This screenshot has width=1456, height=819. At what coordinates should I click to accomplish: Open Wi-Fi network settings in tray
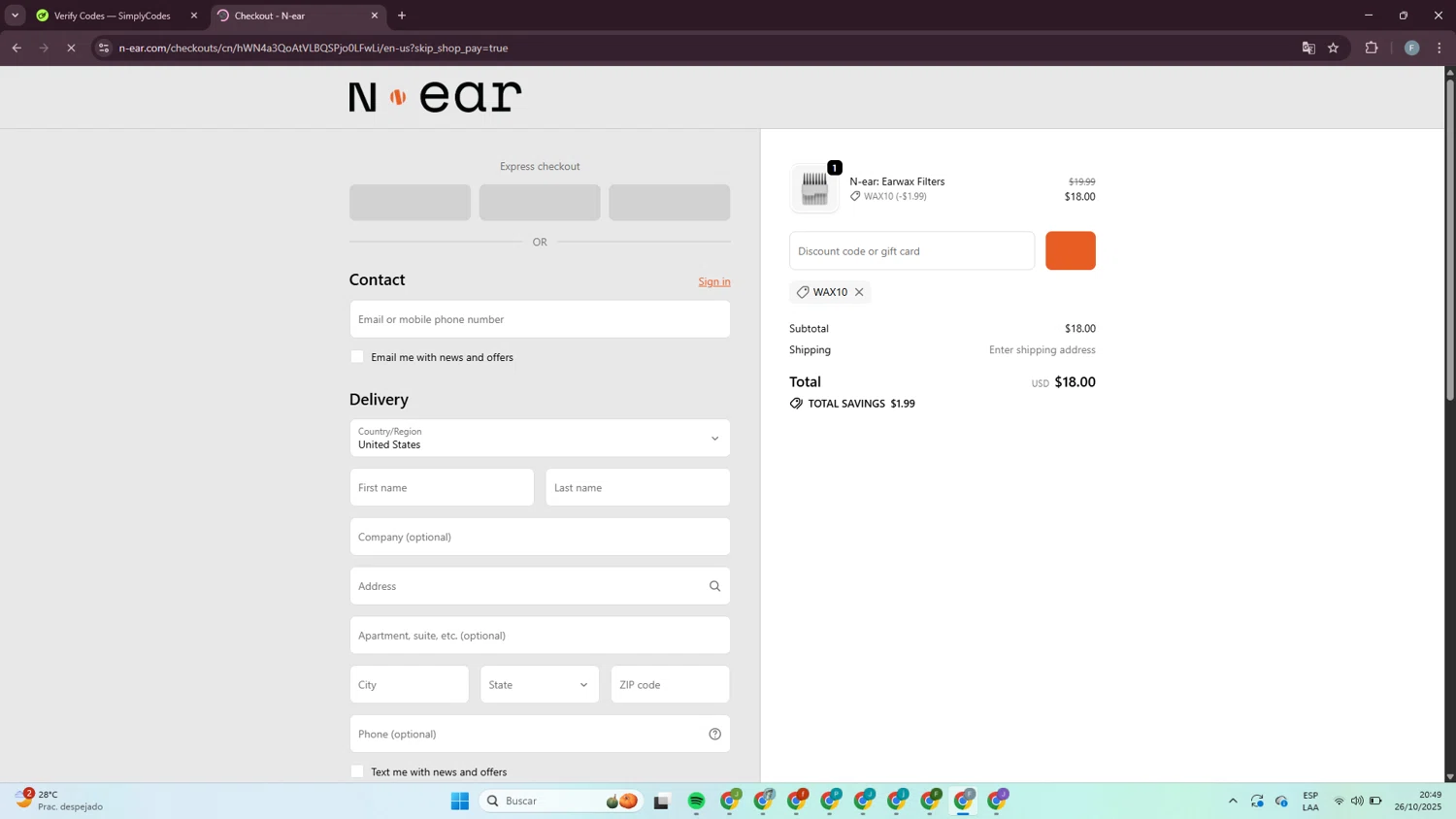pos(1339,801)
